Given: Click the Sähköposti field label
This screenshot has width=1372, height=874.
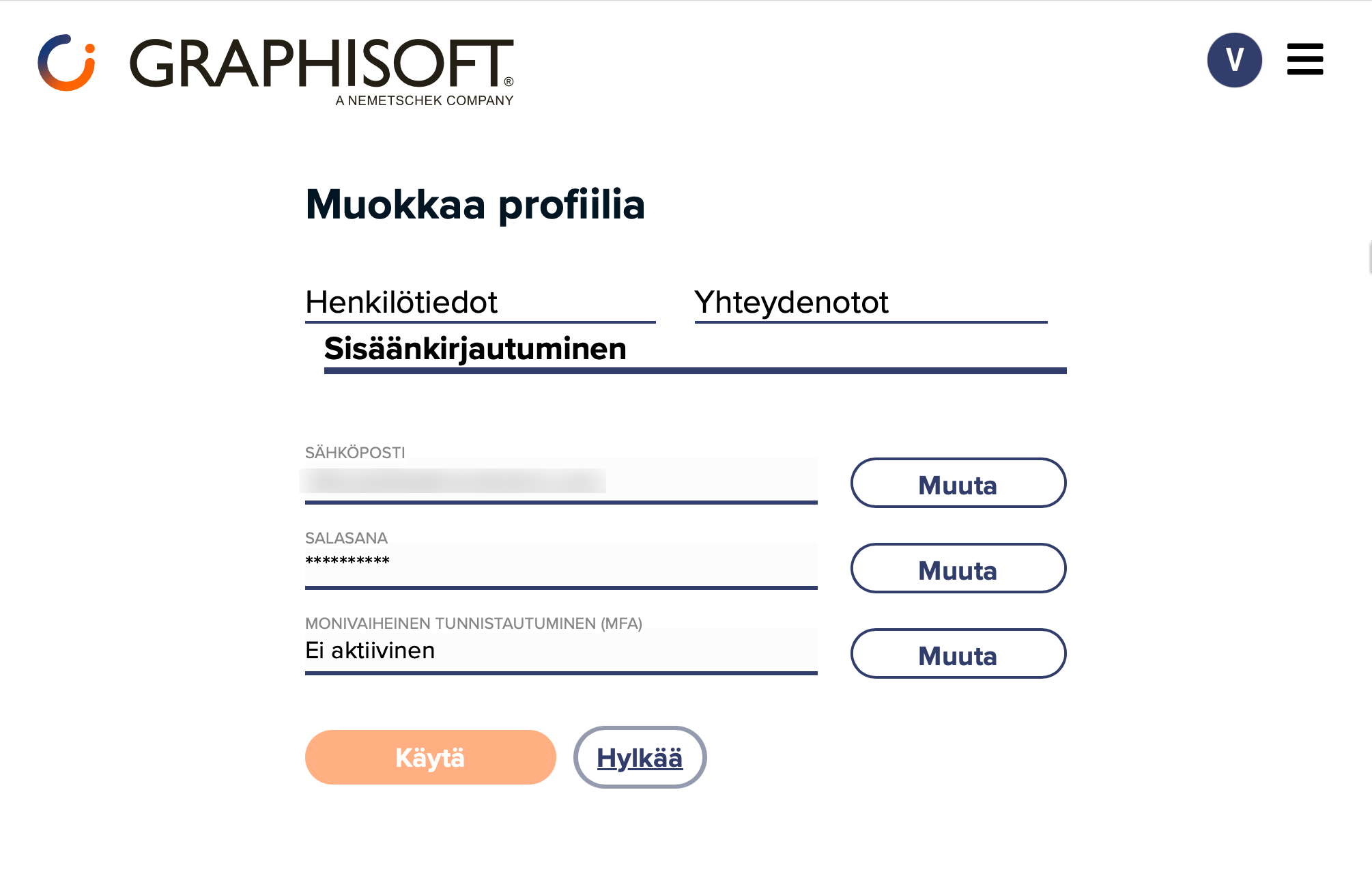Looking at the screenshot, I should (355, 453).
